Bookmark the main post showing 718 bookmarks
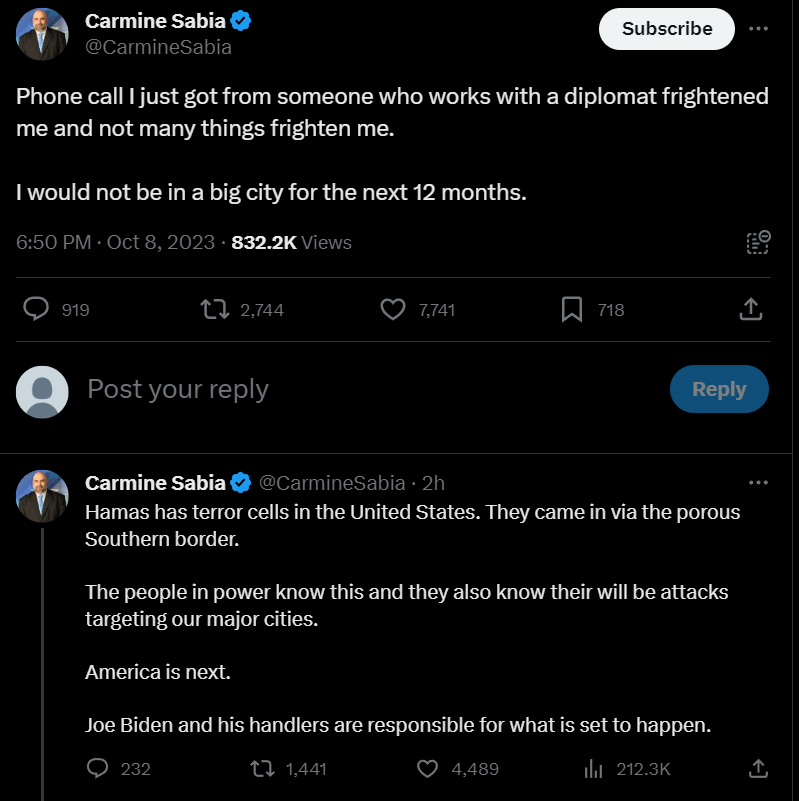 [x=572, y=309]
